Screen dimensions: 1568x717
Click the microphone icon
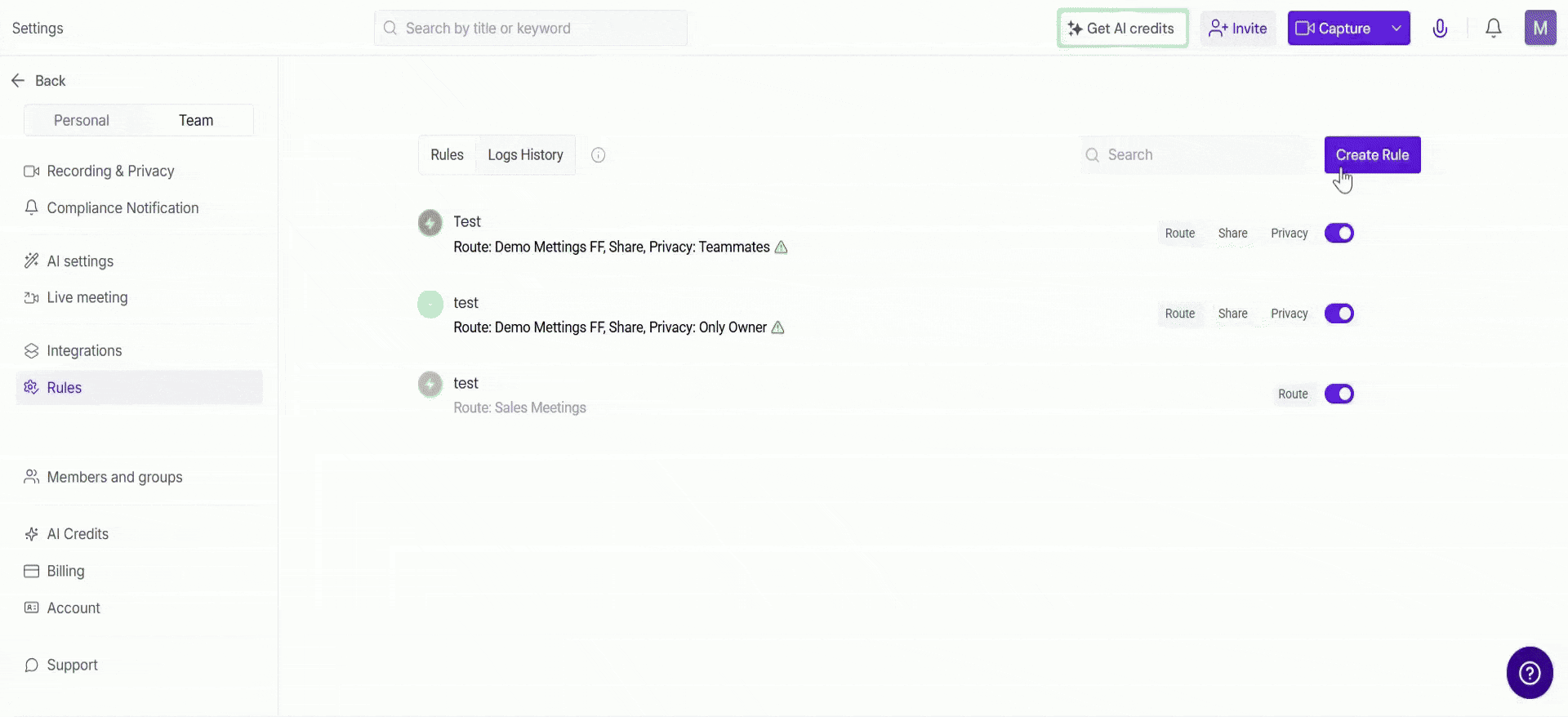[x=1440, y=29]
